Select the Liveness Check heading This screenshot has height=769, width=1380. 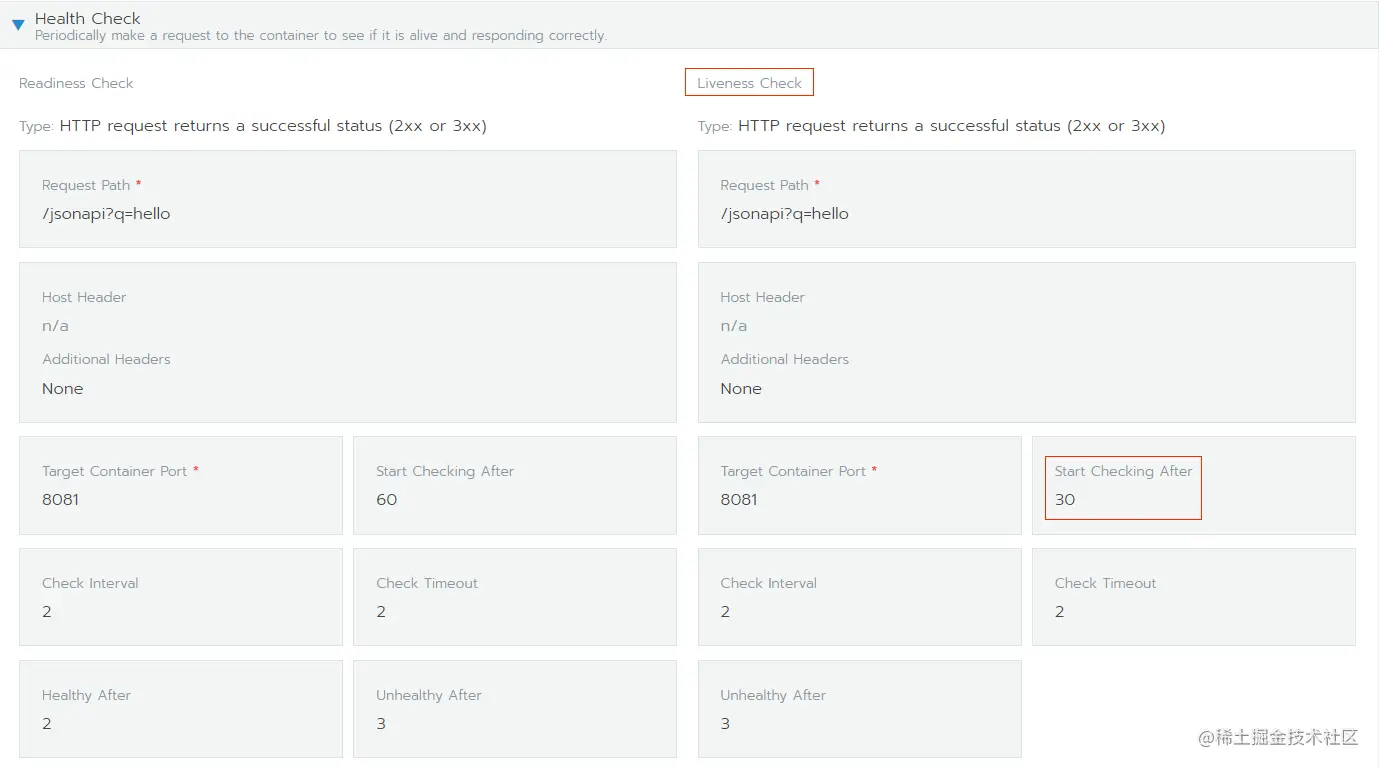749,83
